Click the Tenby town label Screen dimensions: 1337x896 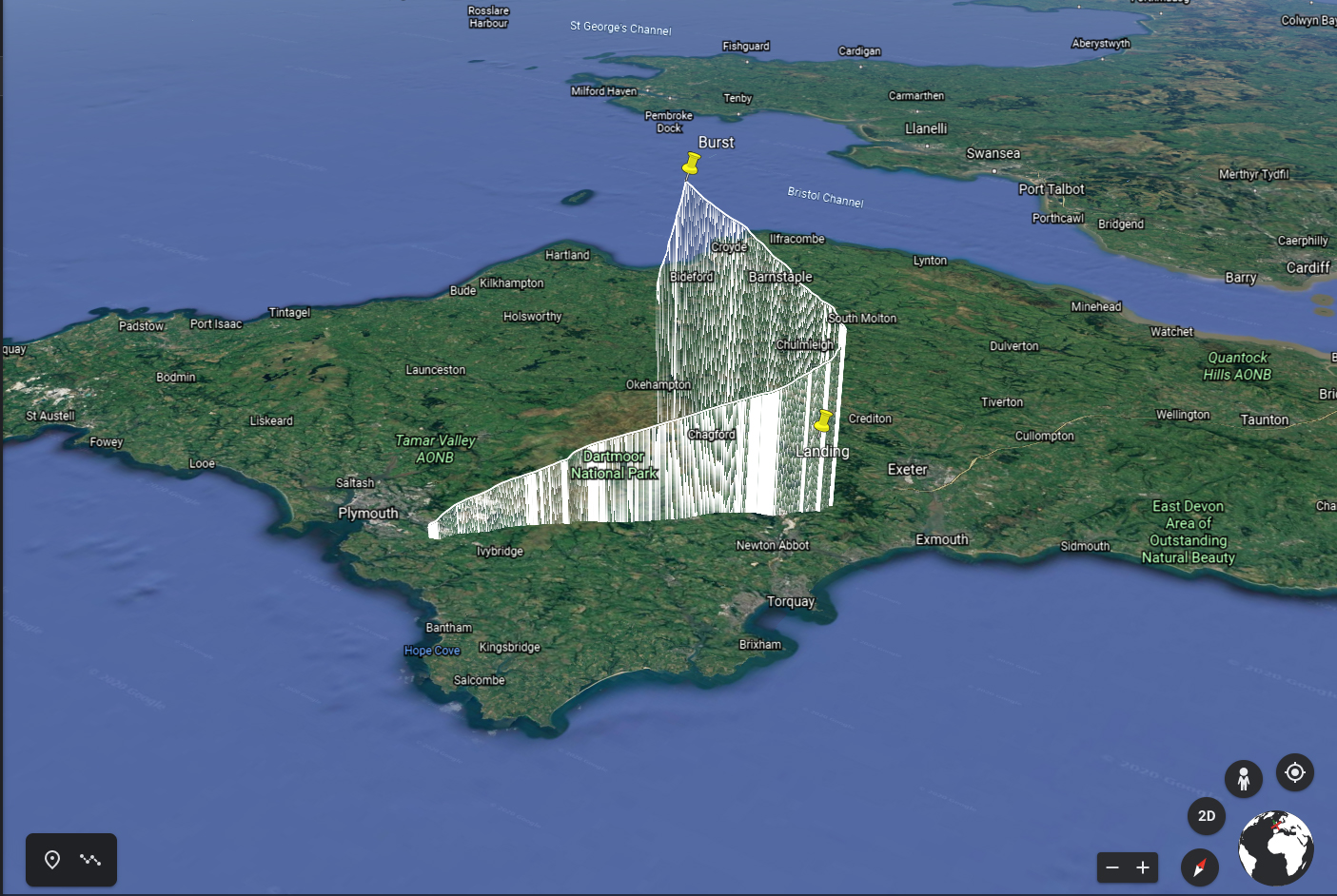737,98
